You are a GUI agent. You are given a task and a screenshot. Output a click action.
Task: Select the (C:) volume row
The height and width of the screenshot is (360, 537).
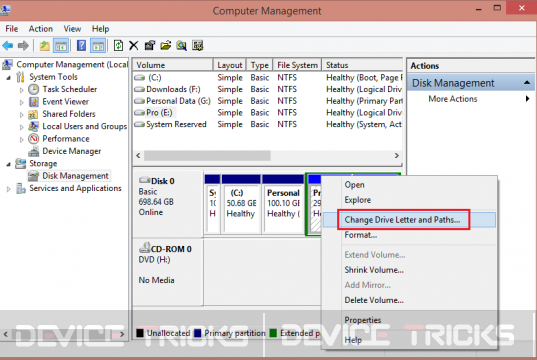tap(268, 78)
